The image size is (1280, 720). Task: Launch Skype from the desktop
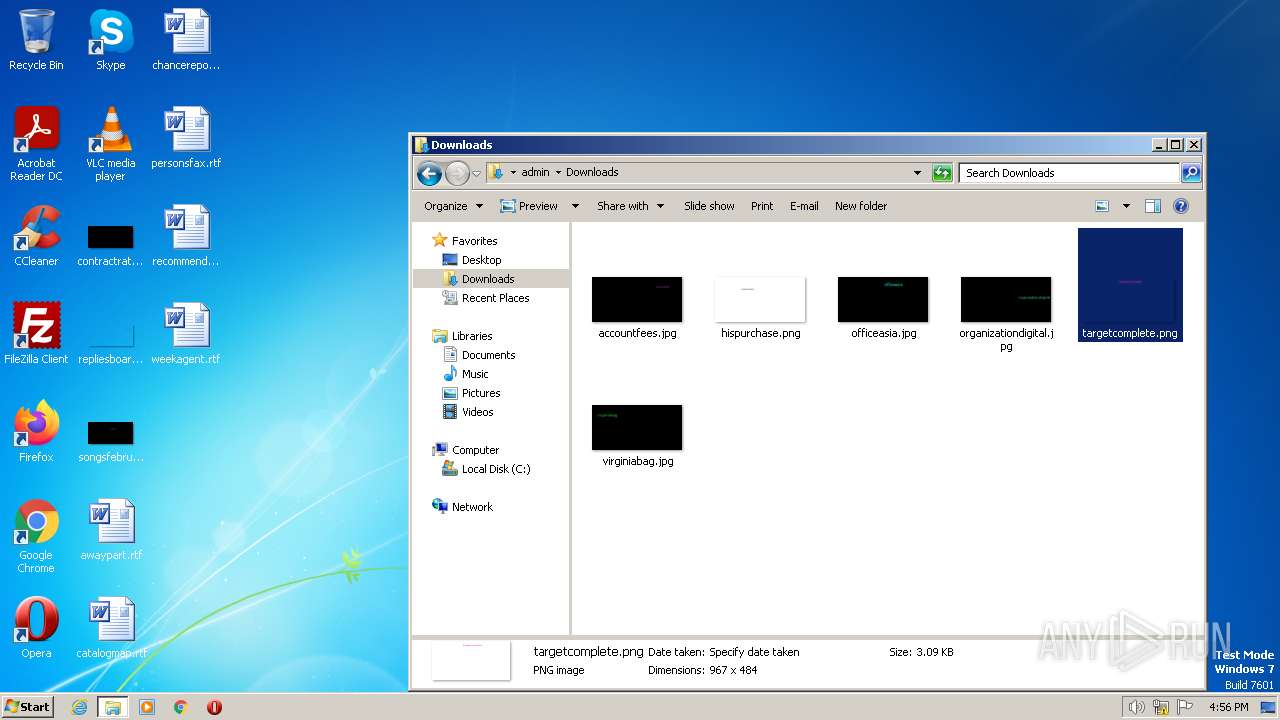[110, 40]
